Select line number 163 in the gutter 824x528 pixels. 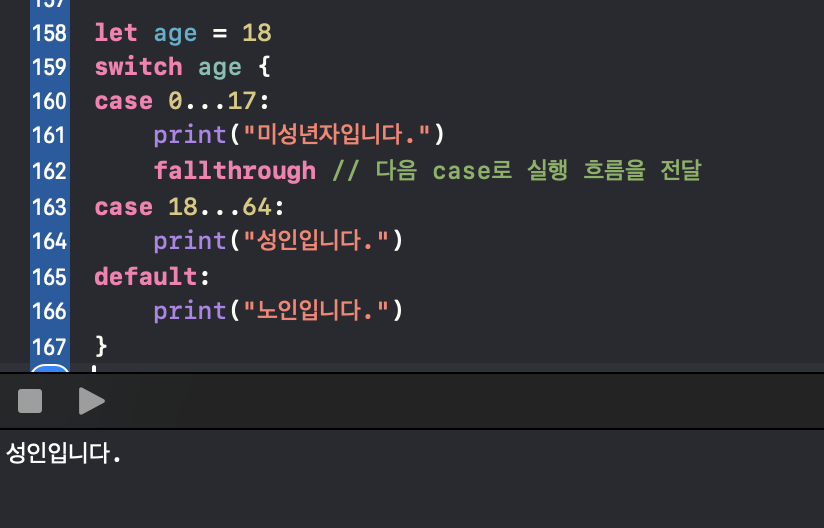click(x=49, y=207)
